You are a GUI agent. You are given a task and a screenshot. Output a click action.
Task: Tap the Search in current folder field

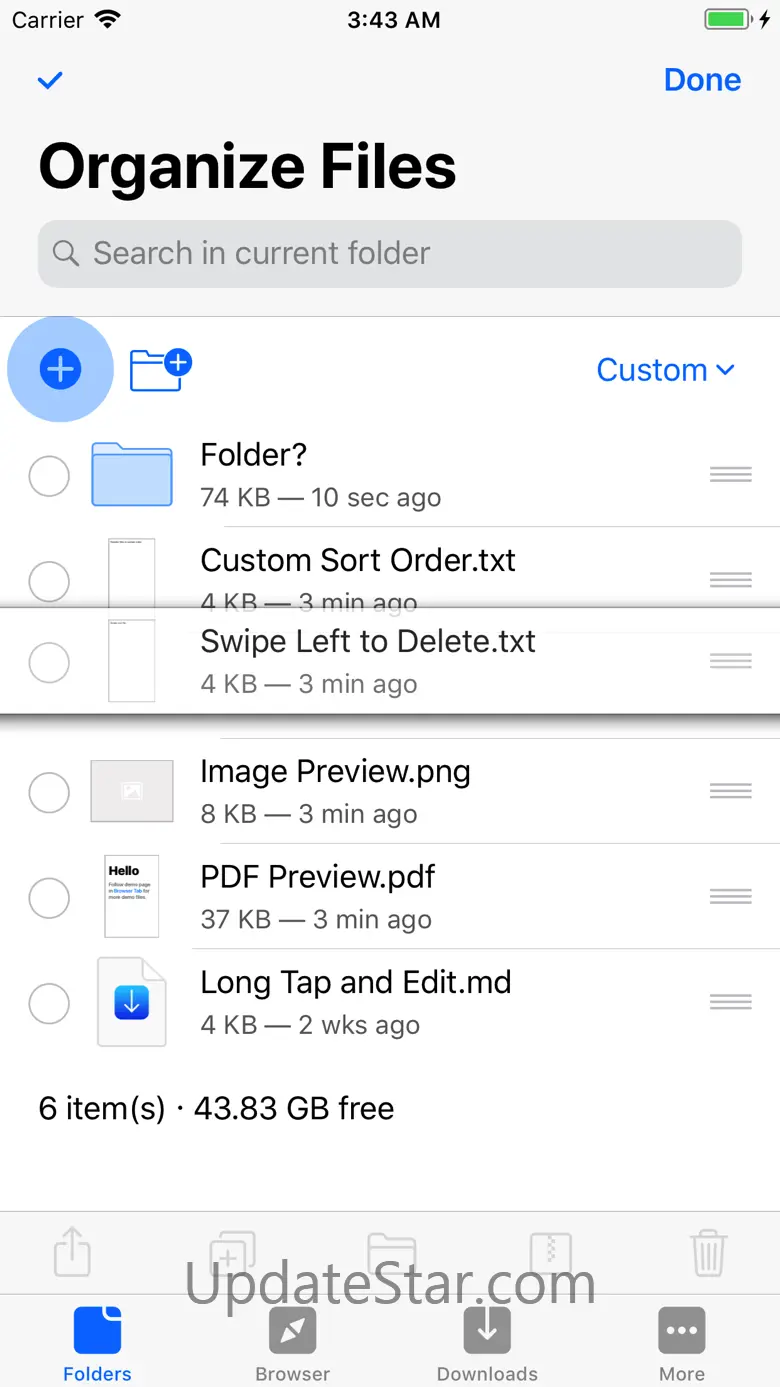390,254
